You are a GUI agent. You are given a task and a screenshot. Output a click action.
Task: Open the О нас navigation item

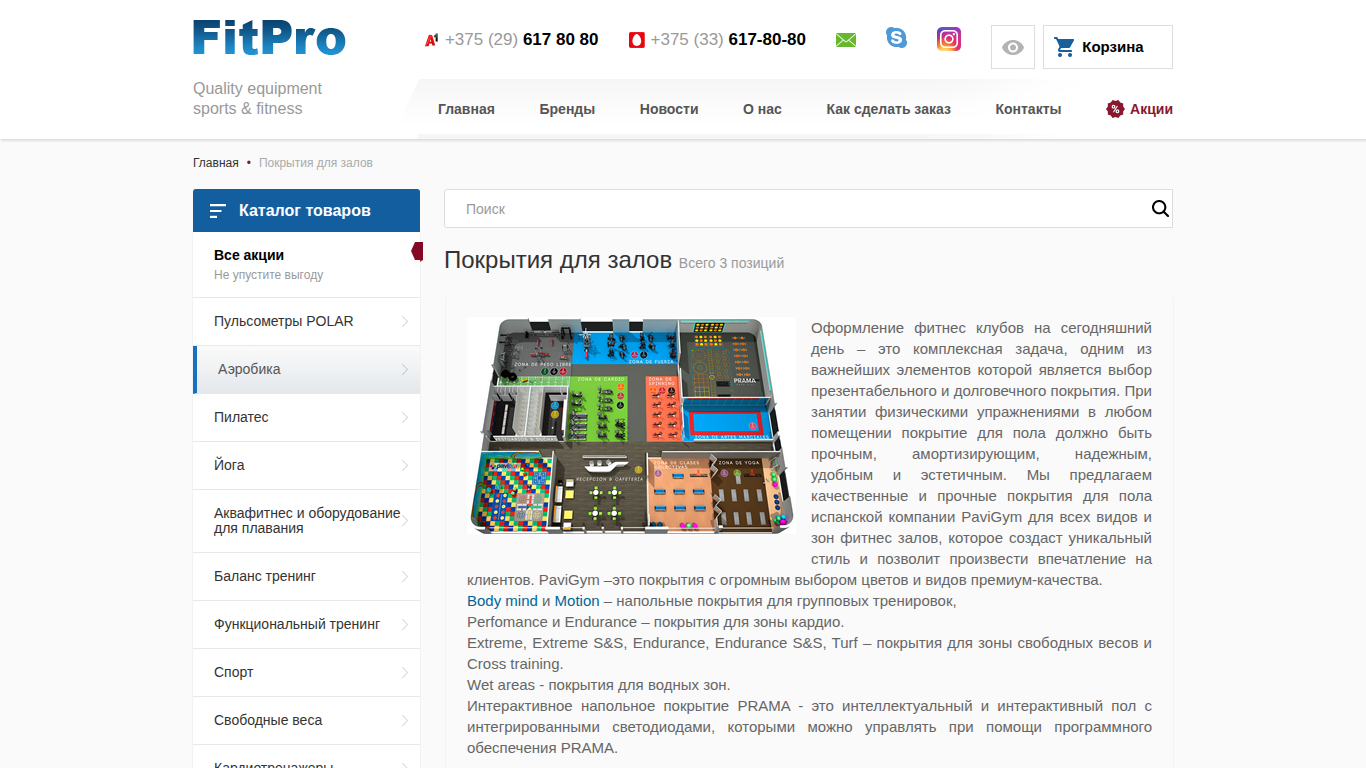[762, 109]
